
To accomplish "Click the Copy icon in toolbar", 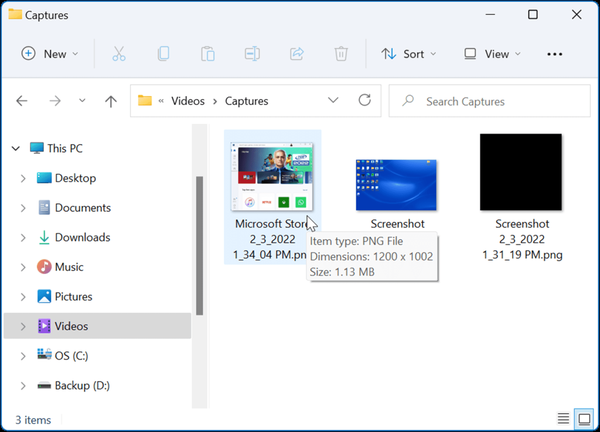I will click(163, 54).
